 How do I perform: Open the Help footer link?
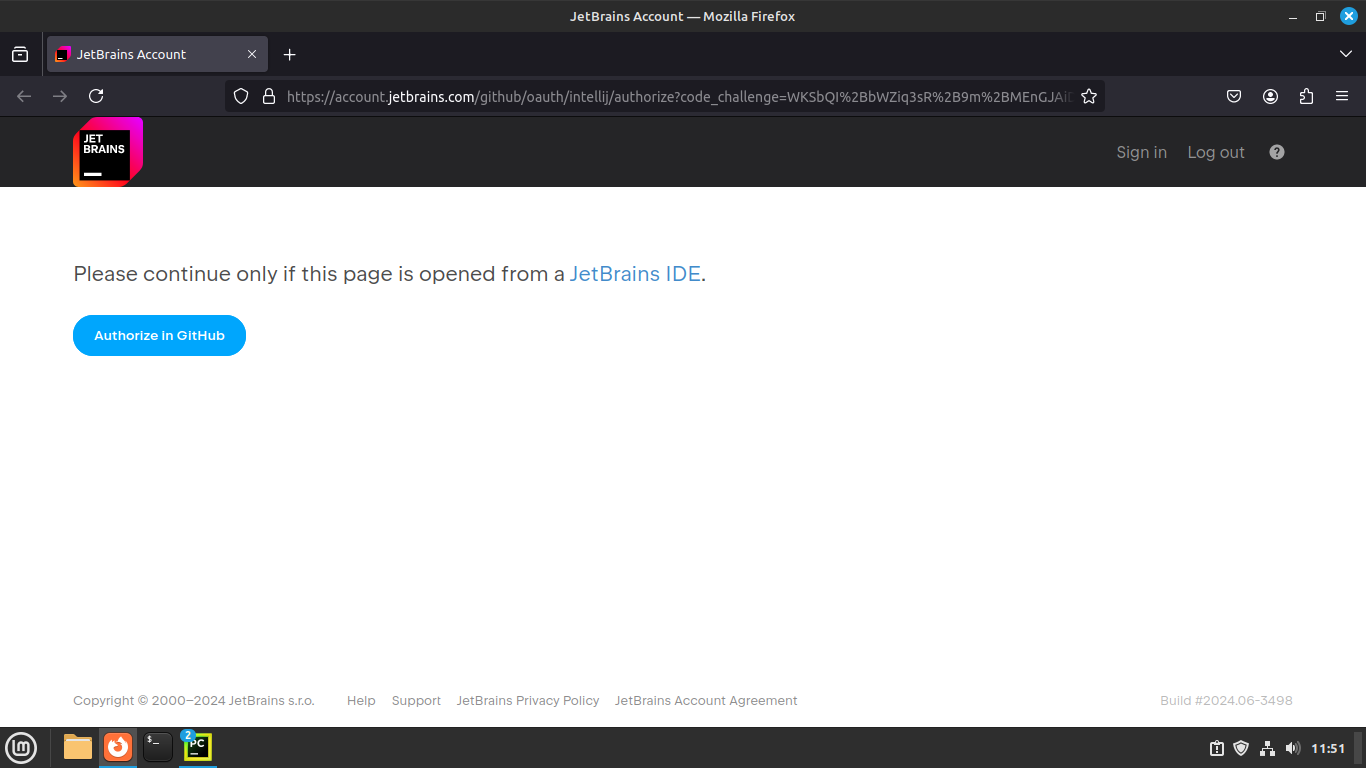[361, 701]
